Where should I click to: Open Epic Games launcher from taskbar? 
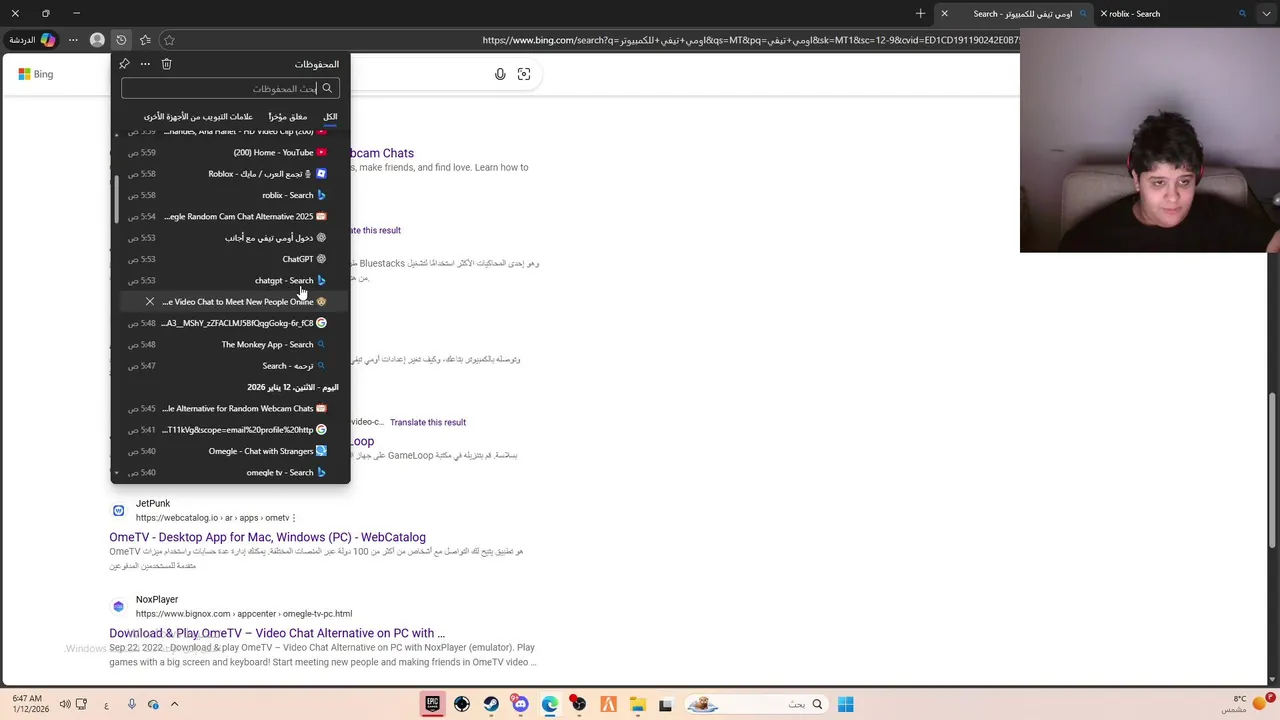[x=432, y=704]
